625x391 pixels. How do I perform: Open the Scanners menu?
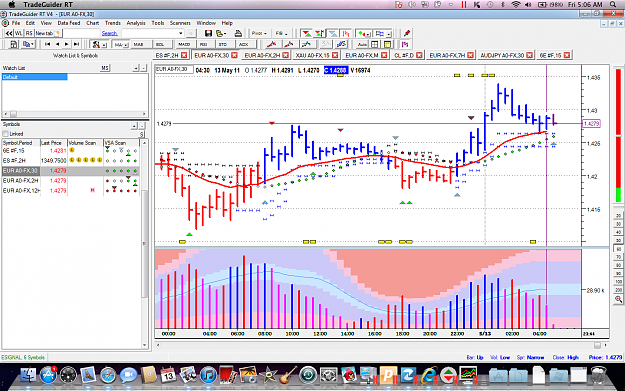(x=180, y=23)
